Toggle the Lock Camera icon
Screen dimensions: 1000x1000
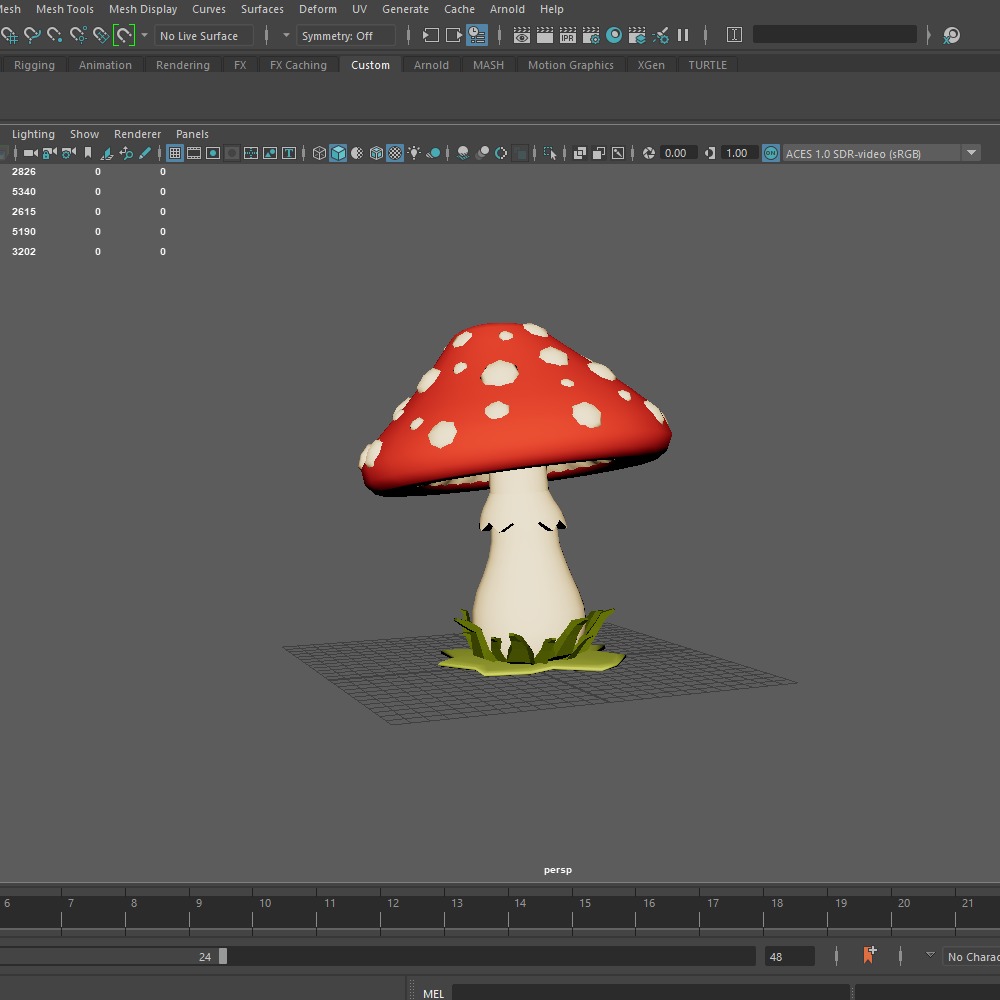click(49, 153)
